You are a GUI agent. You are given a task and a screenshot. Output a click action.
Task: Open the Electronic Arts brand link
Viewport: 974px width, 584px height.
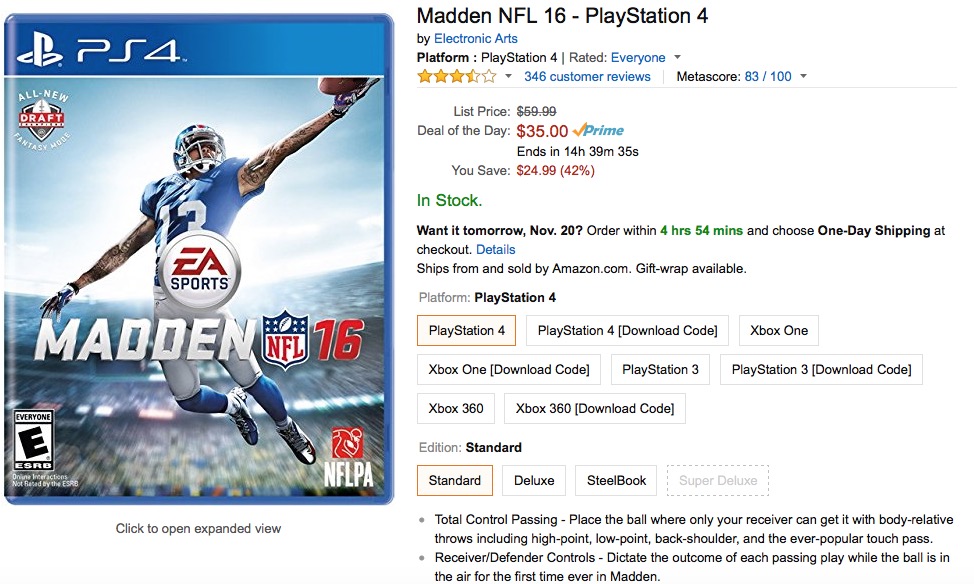pos(476,39)
